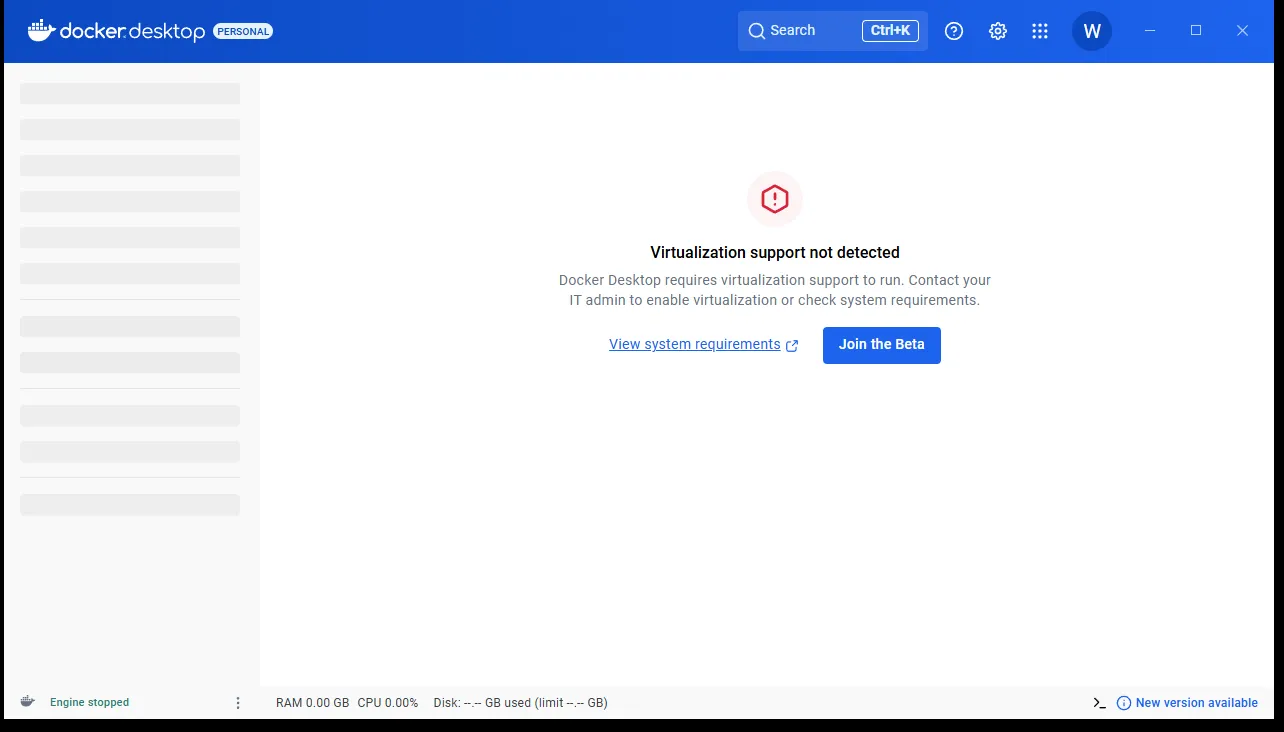Open the W user account avatar
The image size is (1284, 732).
pos(1092,31)
